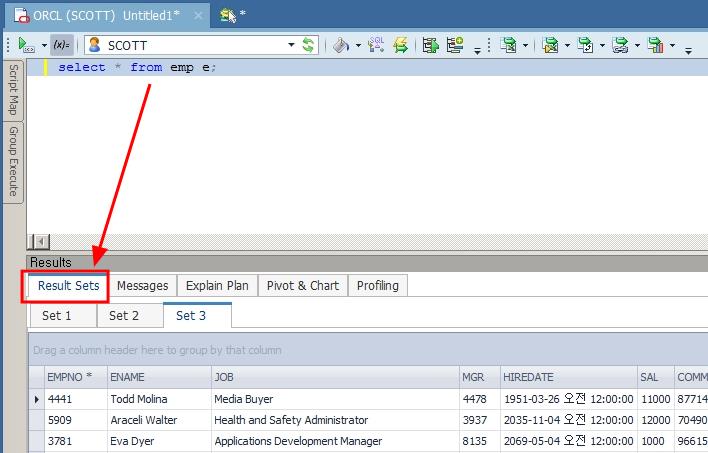
Task: Select the Pivot & Chart tab
Action: pos(302,286)
